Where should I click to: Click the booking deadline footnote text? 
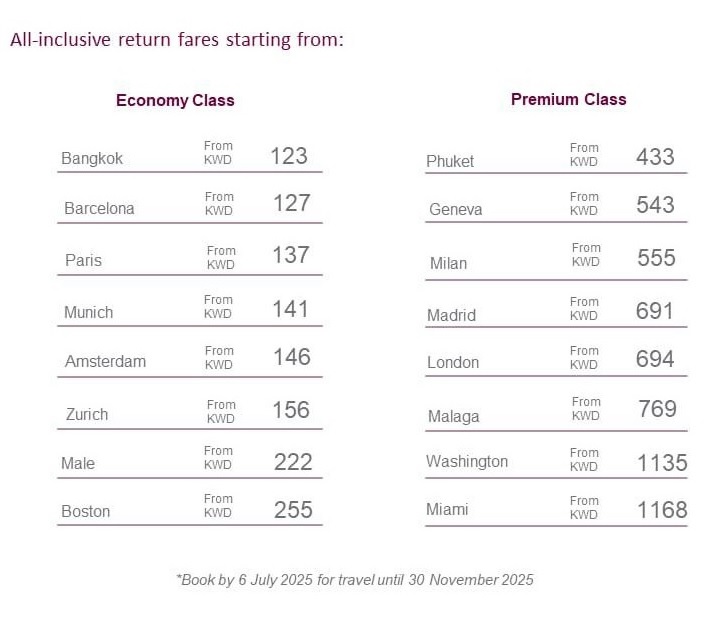[x=355, y=580]
